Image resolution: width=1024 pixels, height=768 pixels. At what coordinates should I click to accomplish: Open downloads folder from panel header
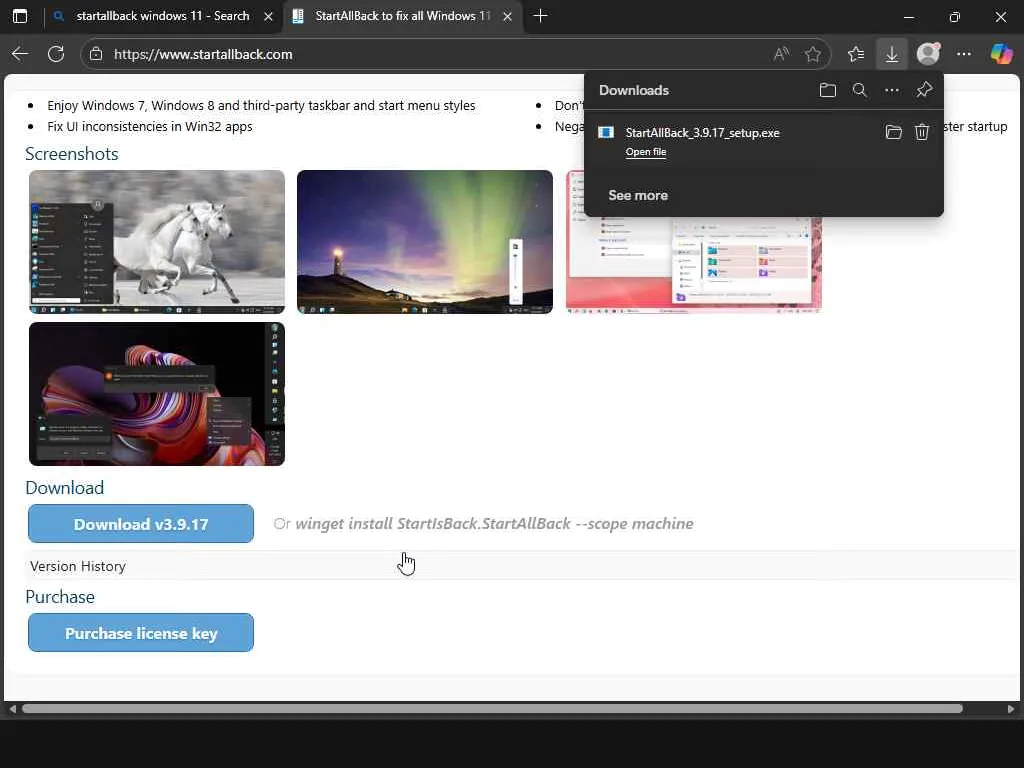pyautogui.click(x=827, y=90)
